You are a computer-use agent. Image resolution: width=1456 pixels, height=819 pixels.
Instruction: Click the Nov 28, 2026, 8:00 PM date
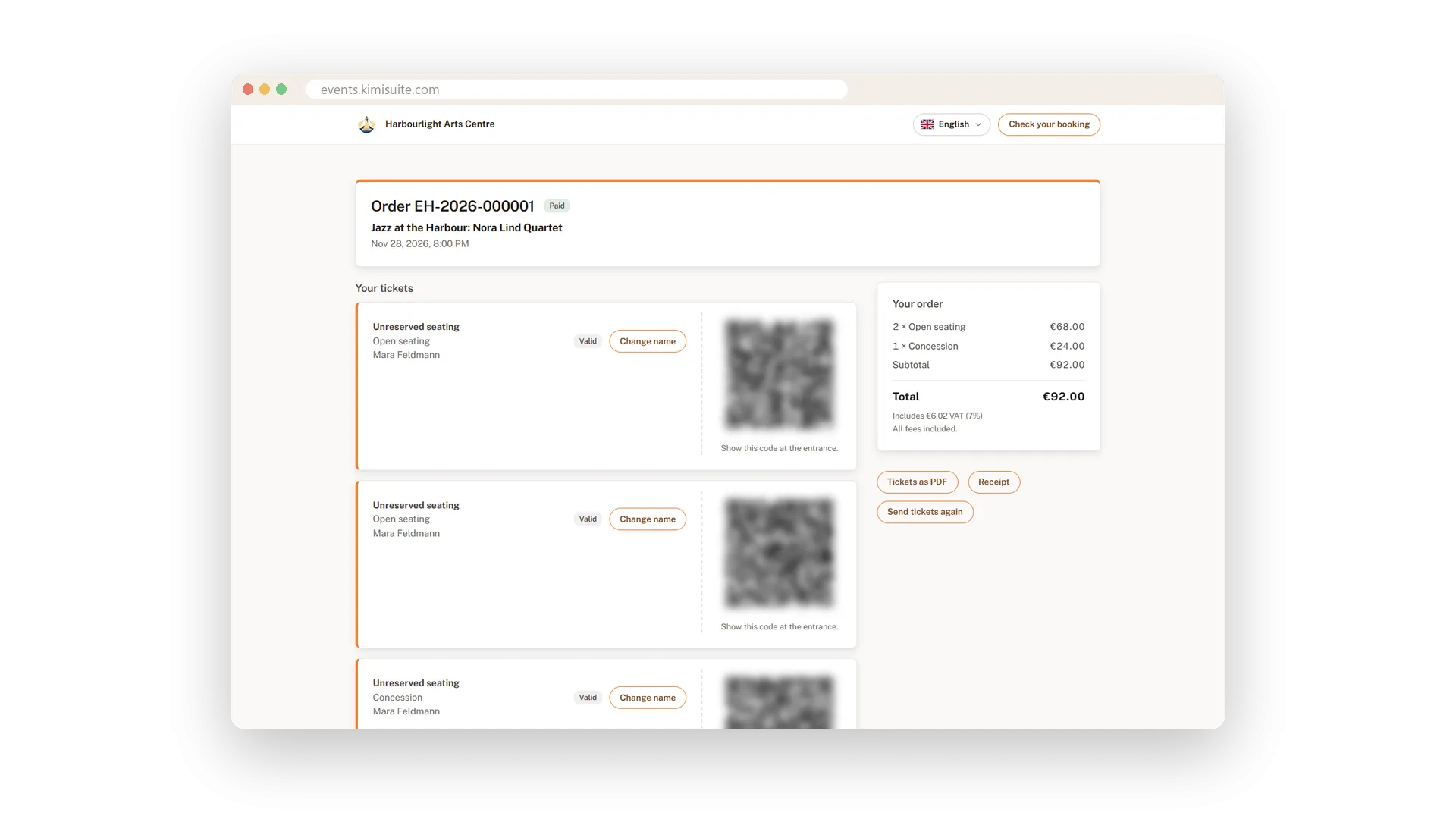420,244
